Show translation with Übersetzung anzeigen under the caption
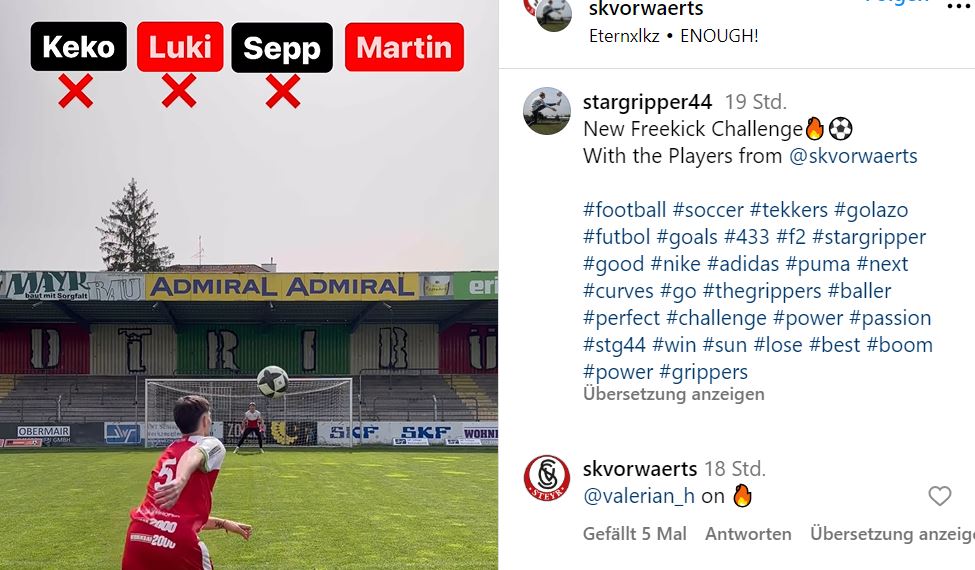975x570 pixels. [x=673, y=394]
